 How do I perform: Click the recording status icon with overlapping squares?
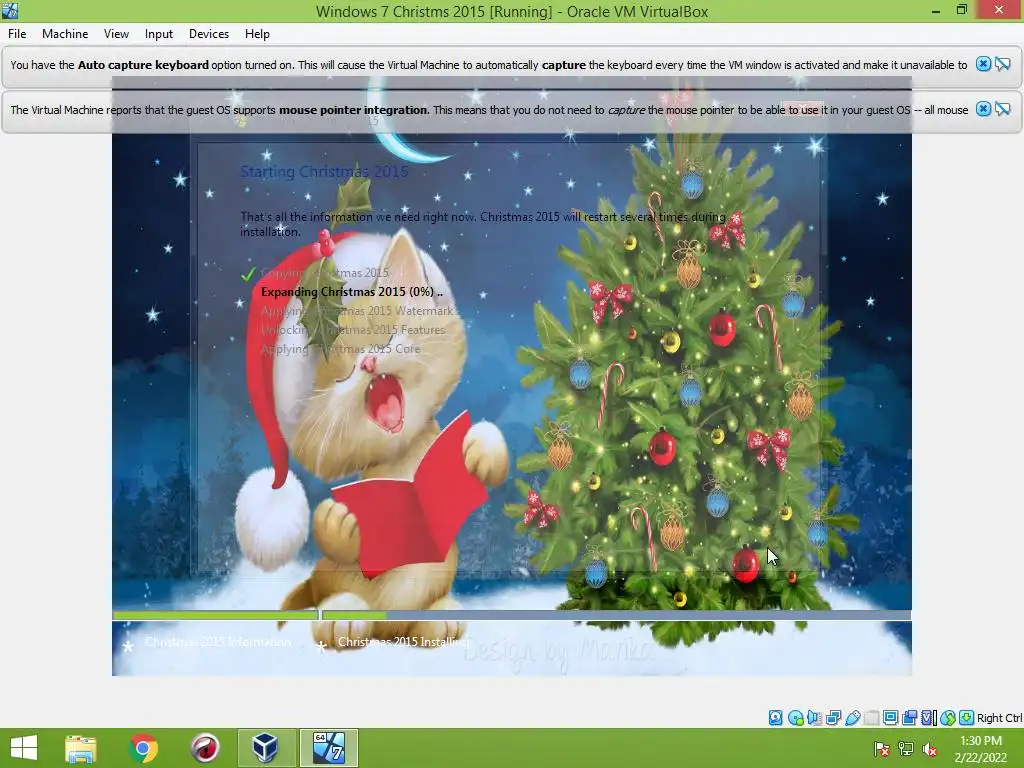[909, 718]
